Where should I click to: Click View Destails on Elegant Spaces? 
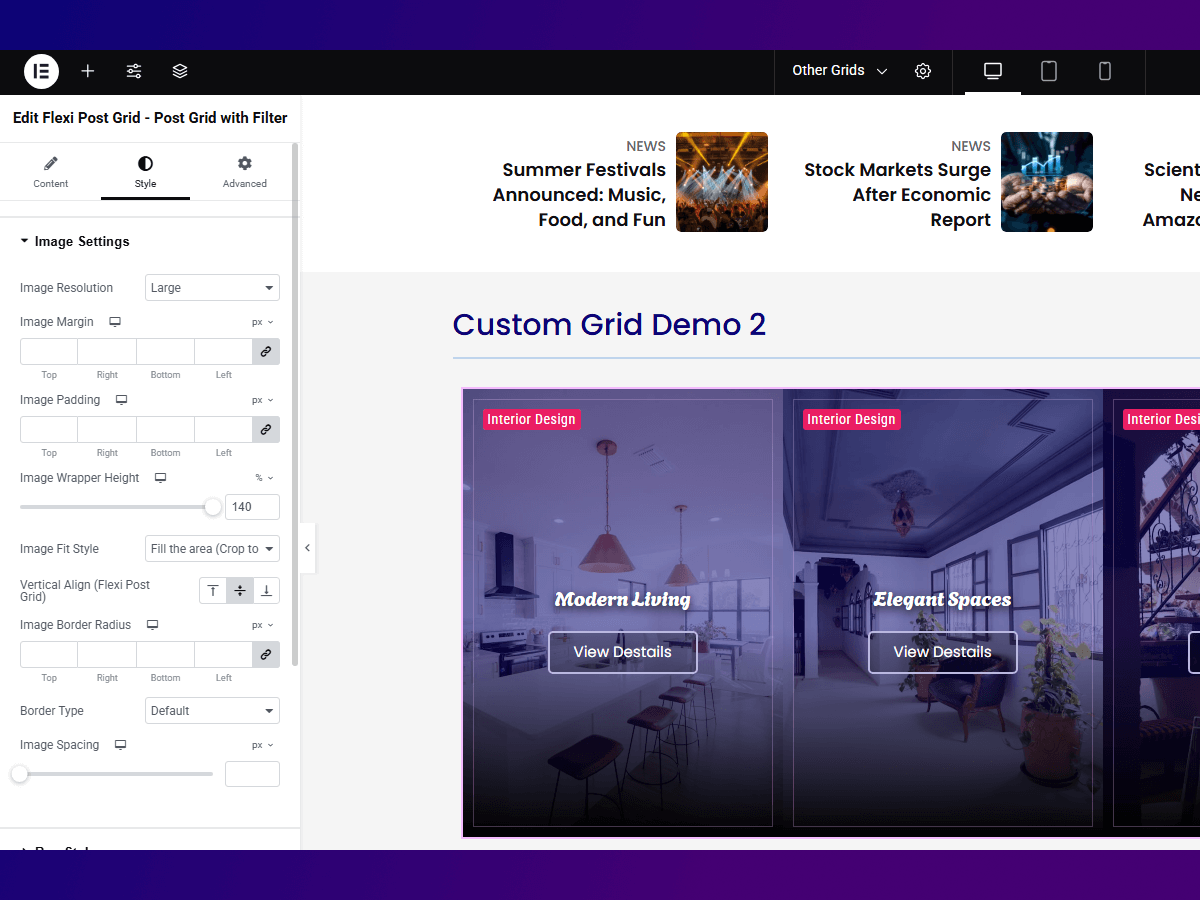(x=942, y=652)
